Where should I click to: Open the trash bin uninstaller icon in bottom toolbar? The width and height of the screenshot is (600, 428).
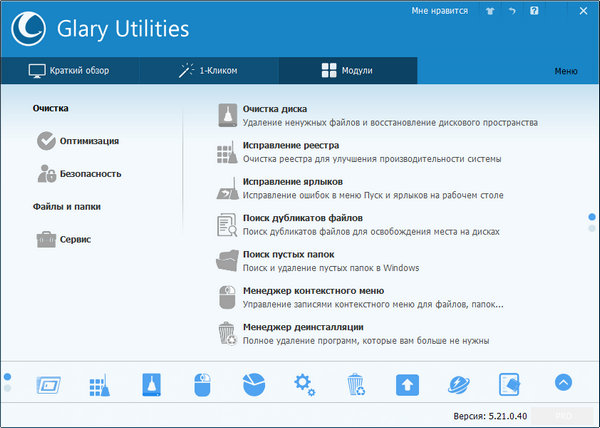356,384
